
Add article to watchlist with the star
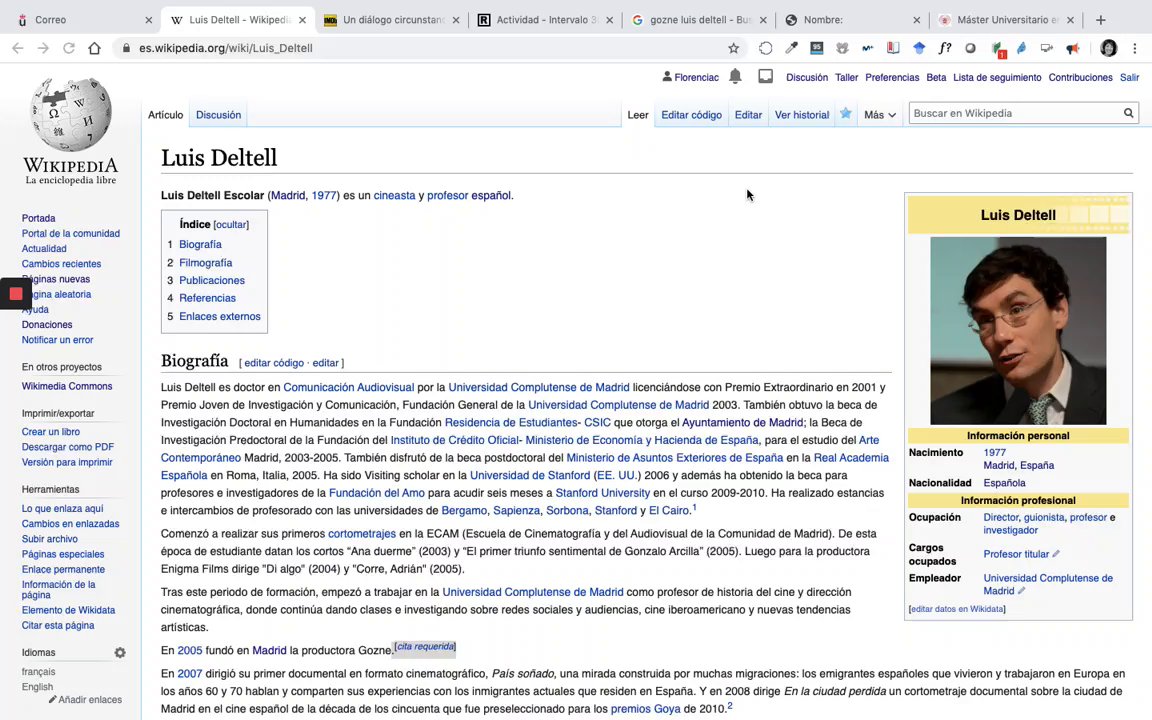[x=846, y=114]
